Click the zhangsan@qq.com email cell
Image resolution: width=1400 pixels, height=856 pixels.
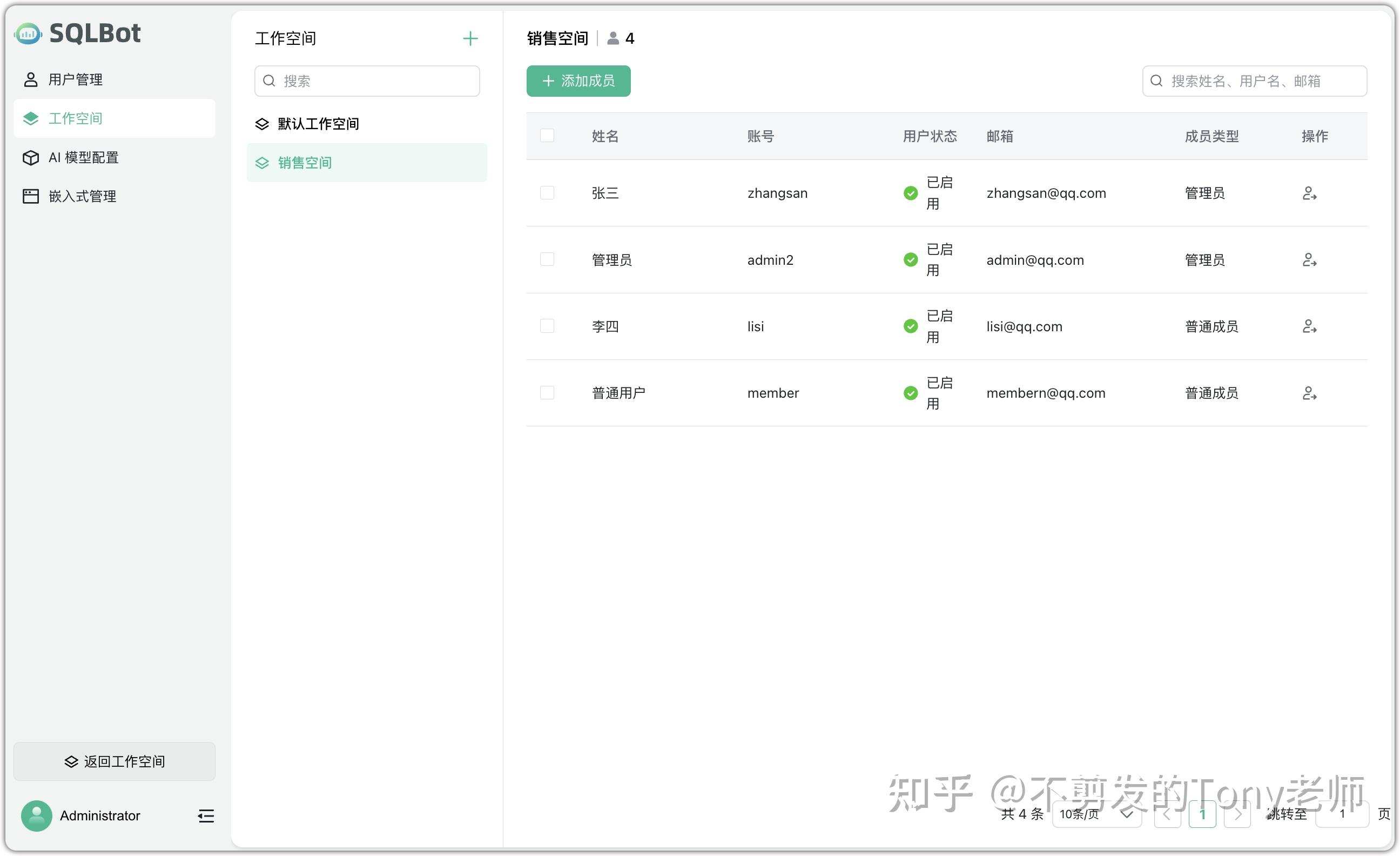1046,193
